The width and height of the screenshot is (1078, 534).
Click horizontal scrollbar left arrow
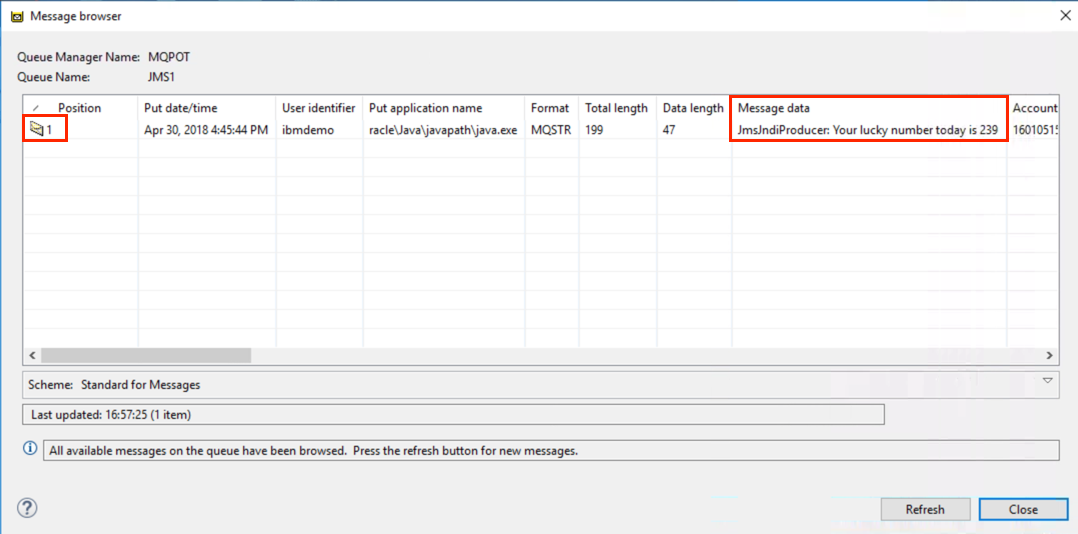32,355
